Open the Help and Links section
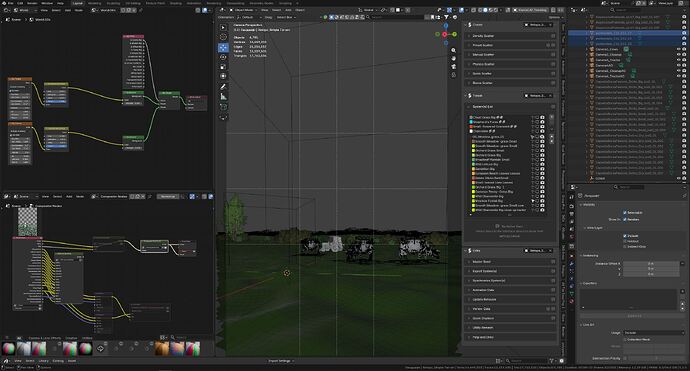The height and width of the screenshot is (371, 690). pyautogui.click(x=511, y=337)
